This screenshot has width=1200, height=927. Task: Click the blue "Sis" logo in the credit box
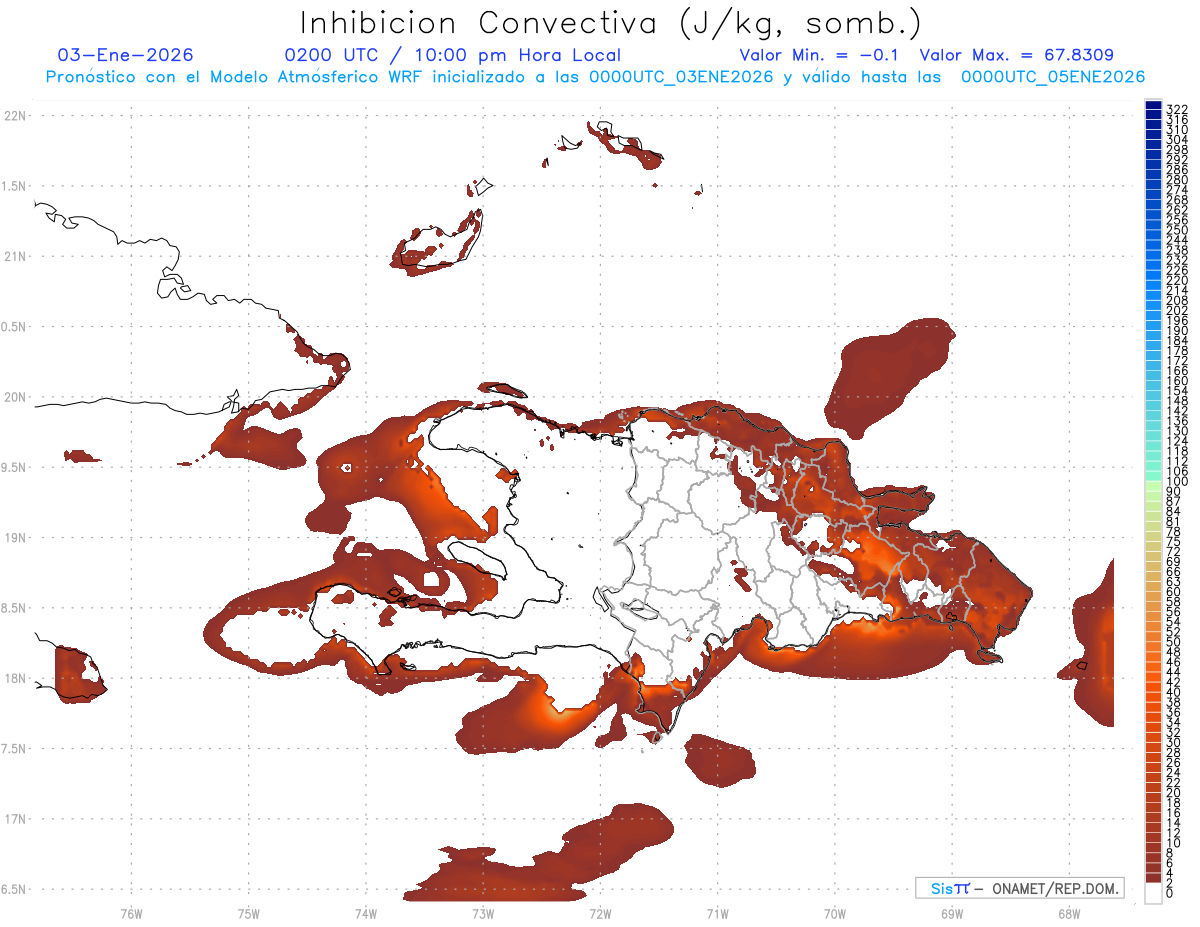941,888
